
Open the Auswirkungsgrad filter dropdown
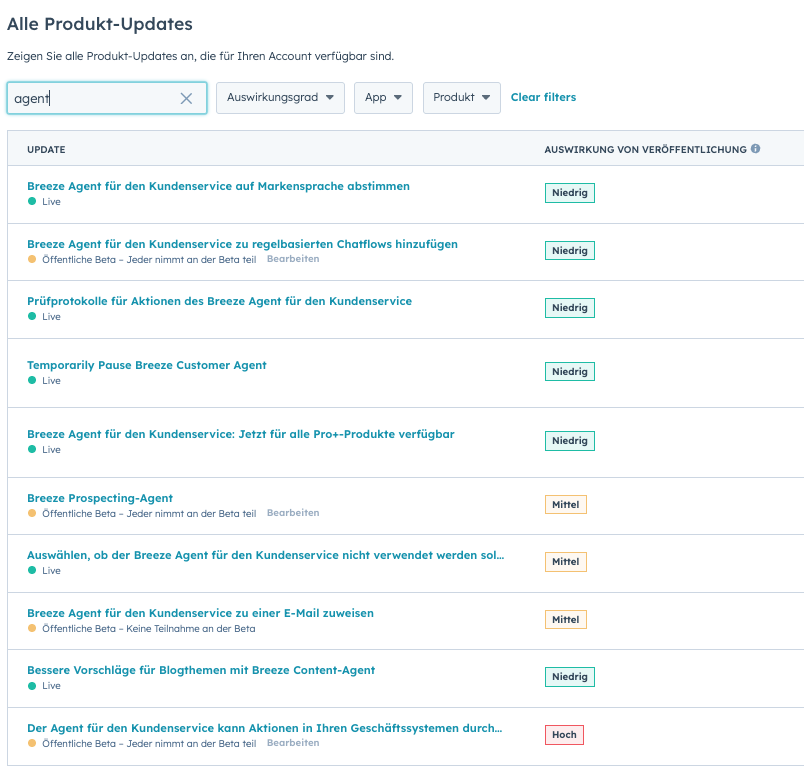pos(280,97)
